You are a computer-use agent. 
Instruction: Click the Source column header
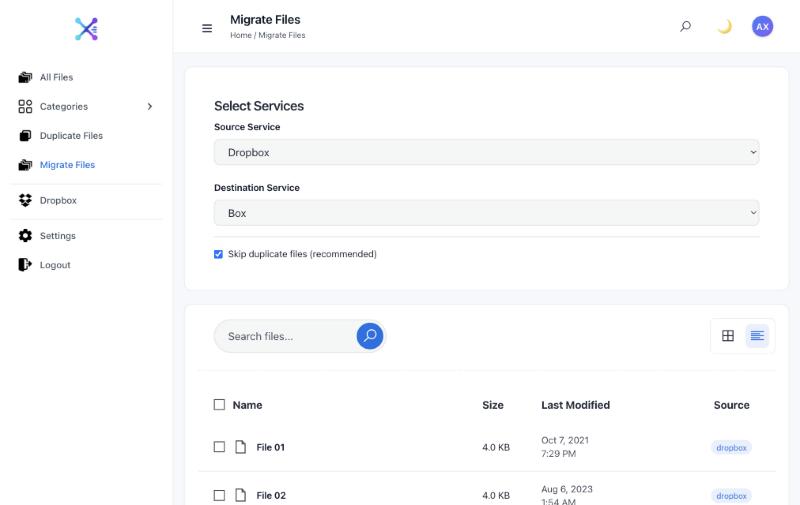[x=732, y=405]
